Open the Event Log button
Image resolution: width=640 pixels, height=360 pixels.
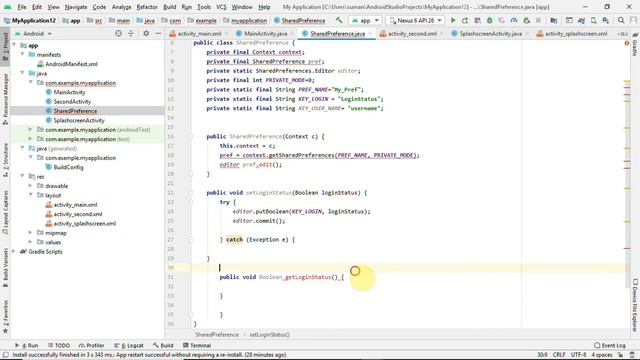(610, 345)
